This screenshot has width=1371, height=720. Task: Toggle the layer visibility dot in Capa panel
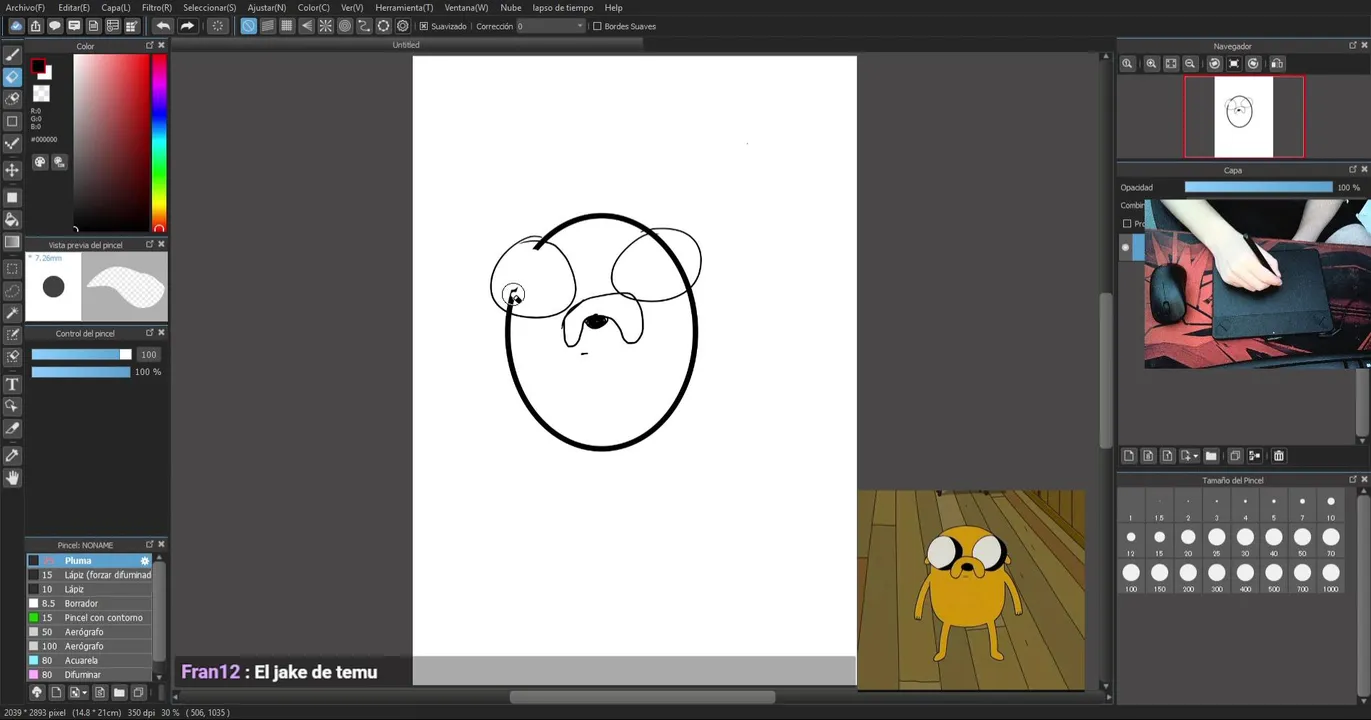pyautogui.click(x=1125, y=247)
